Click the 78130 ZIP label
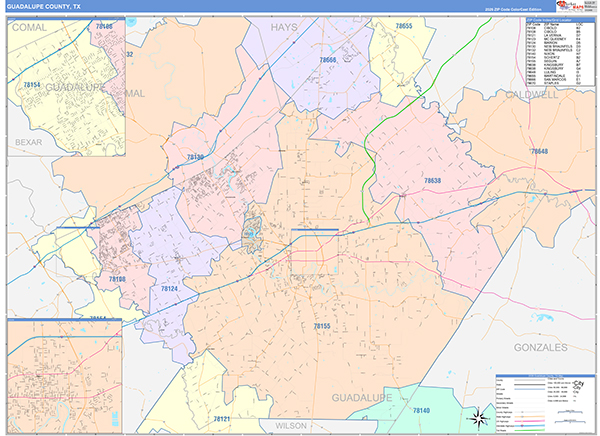Screen dimensions: 600x436 [x=195, y=157]
